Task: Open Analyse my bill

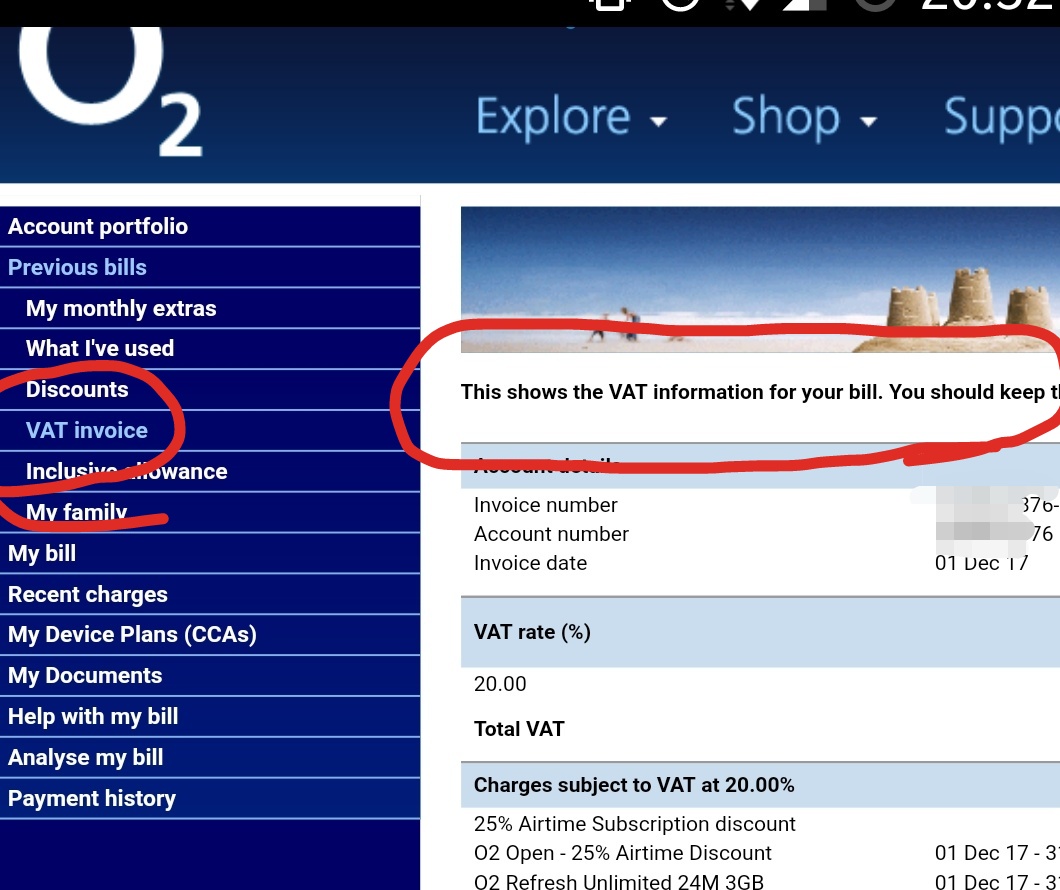Action: [85, 758]
